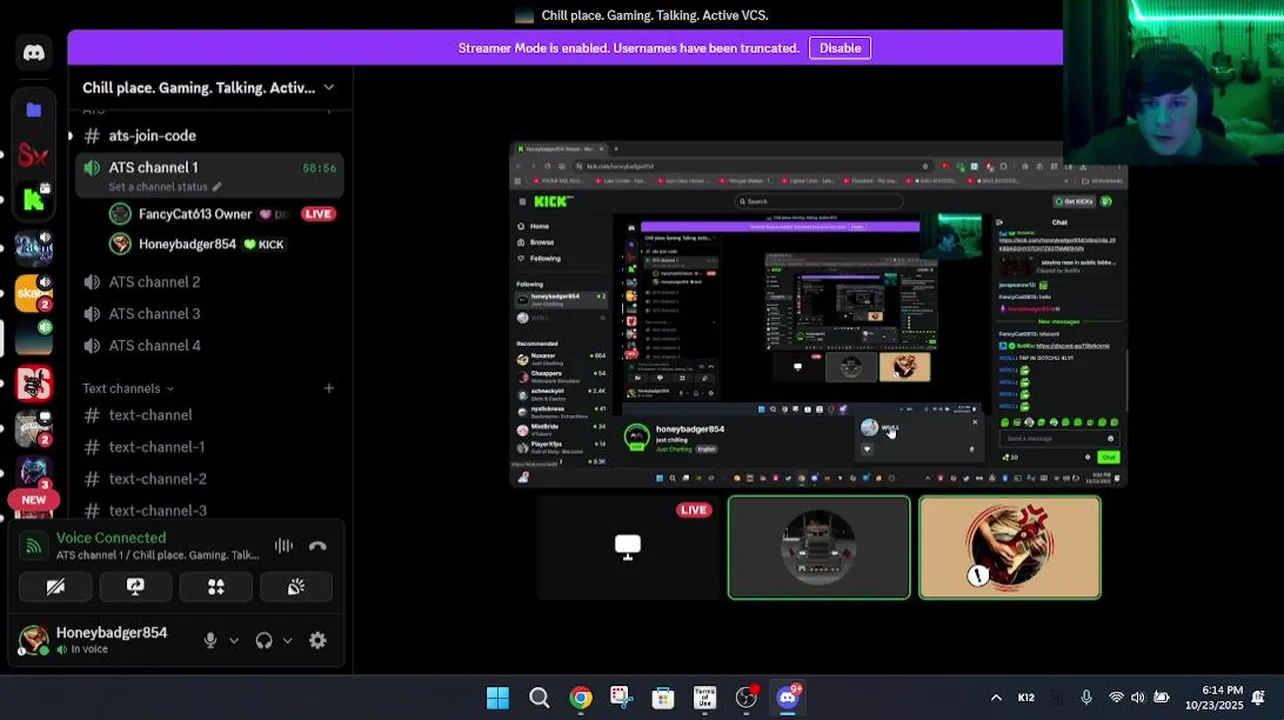
Task: Disable Streamer Mode button
Action: [x=840, y=48]
